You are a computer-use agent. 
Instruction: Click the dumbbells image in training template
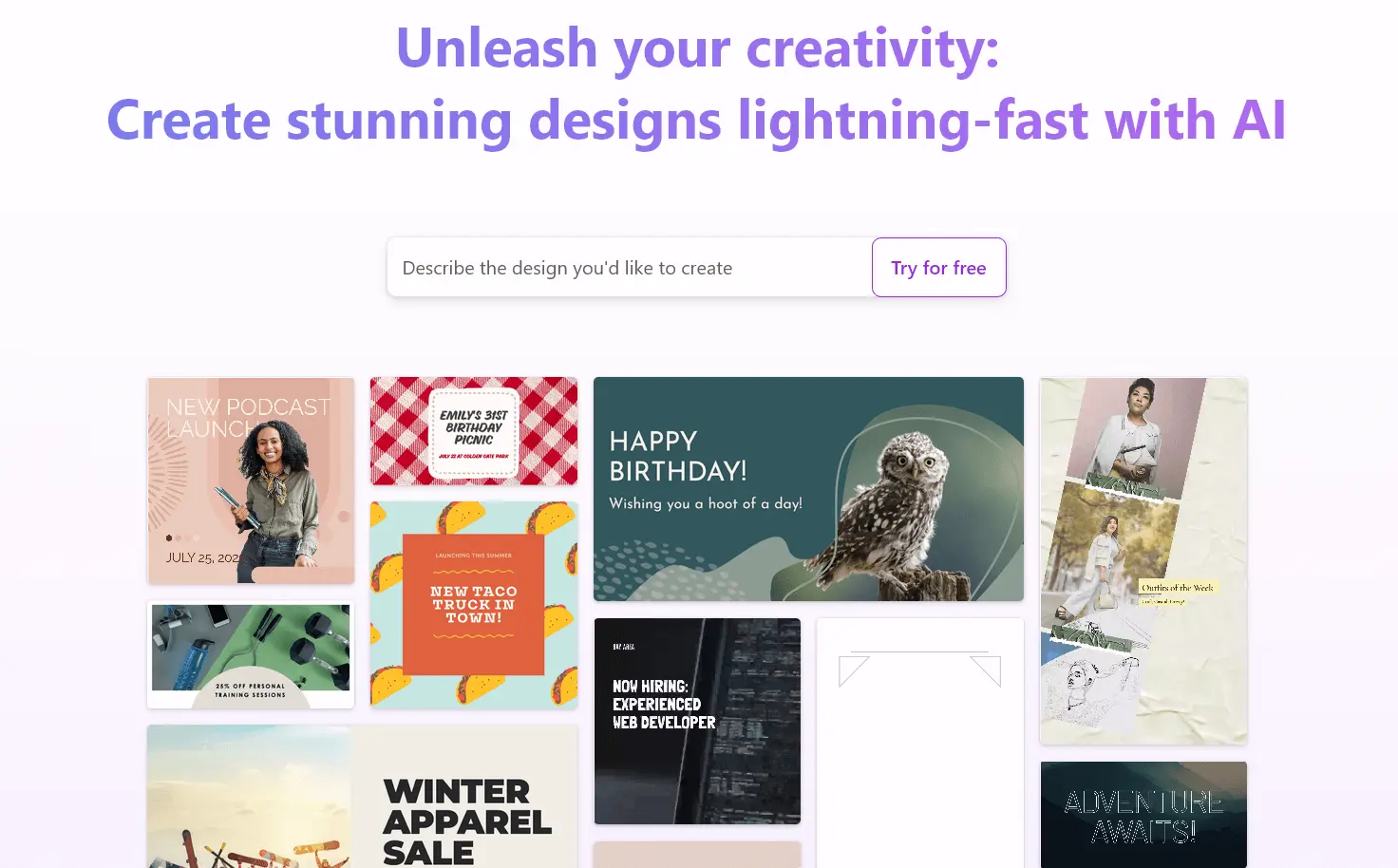coord(315,640)
